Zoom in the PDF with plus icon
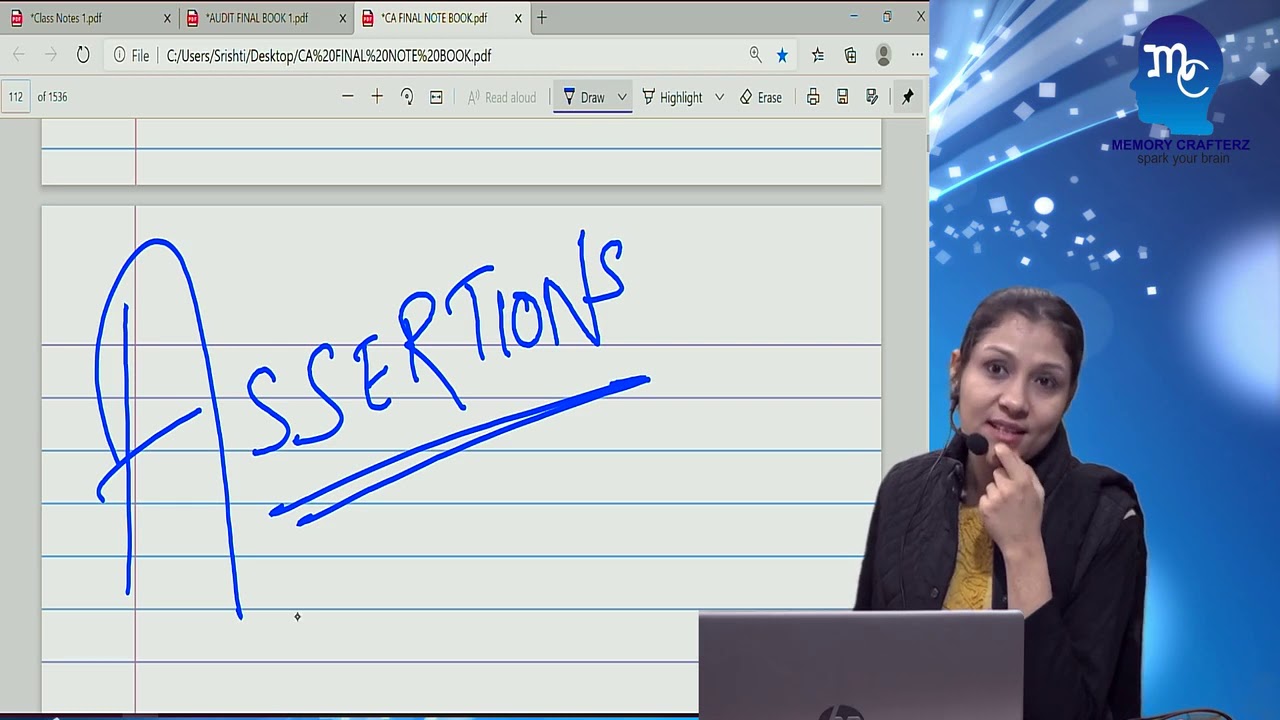 377,97
